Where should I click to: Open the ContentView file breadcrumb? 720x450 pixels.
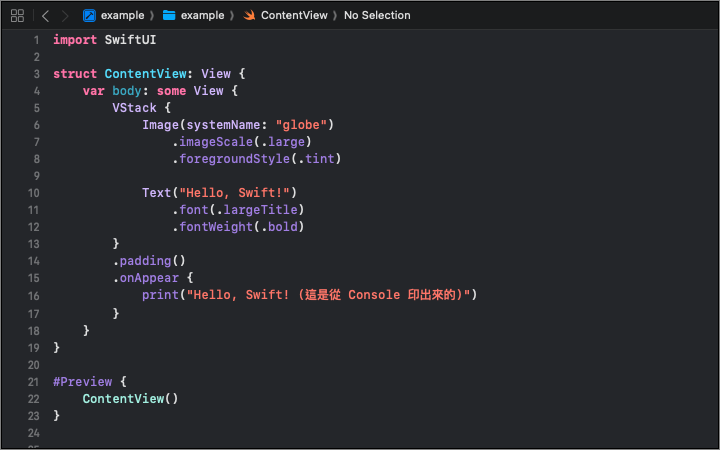pos(296,15)
